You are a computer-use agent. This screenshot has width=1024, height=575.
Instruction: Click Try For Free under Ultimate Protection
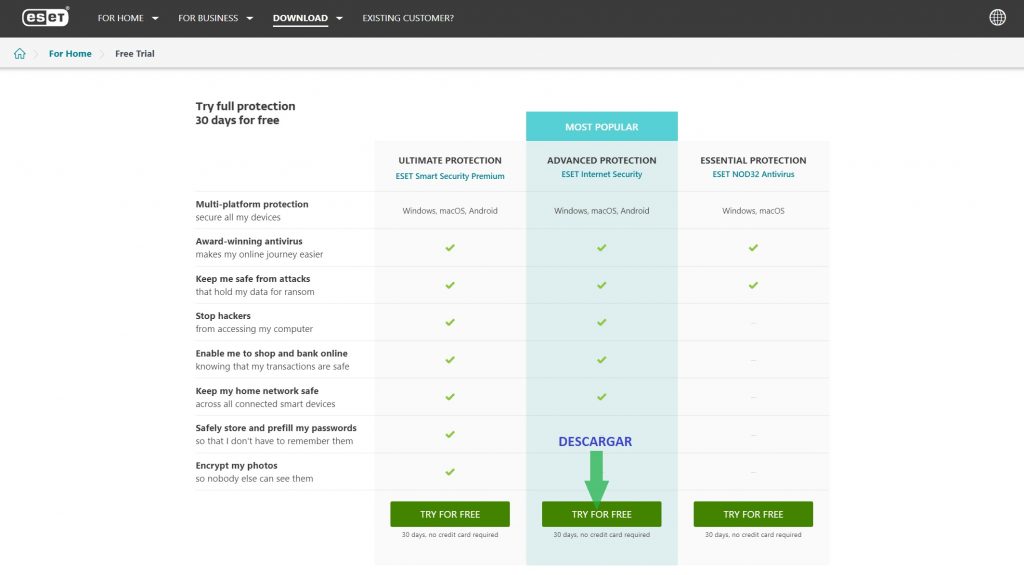click(x=450, y=514)
